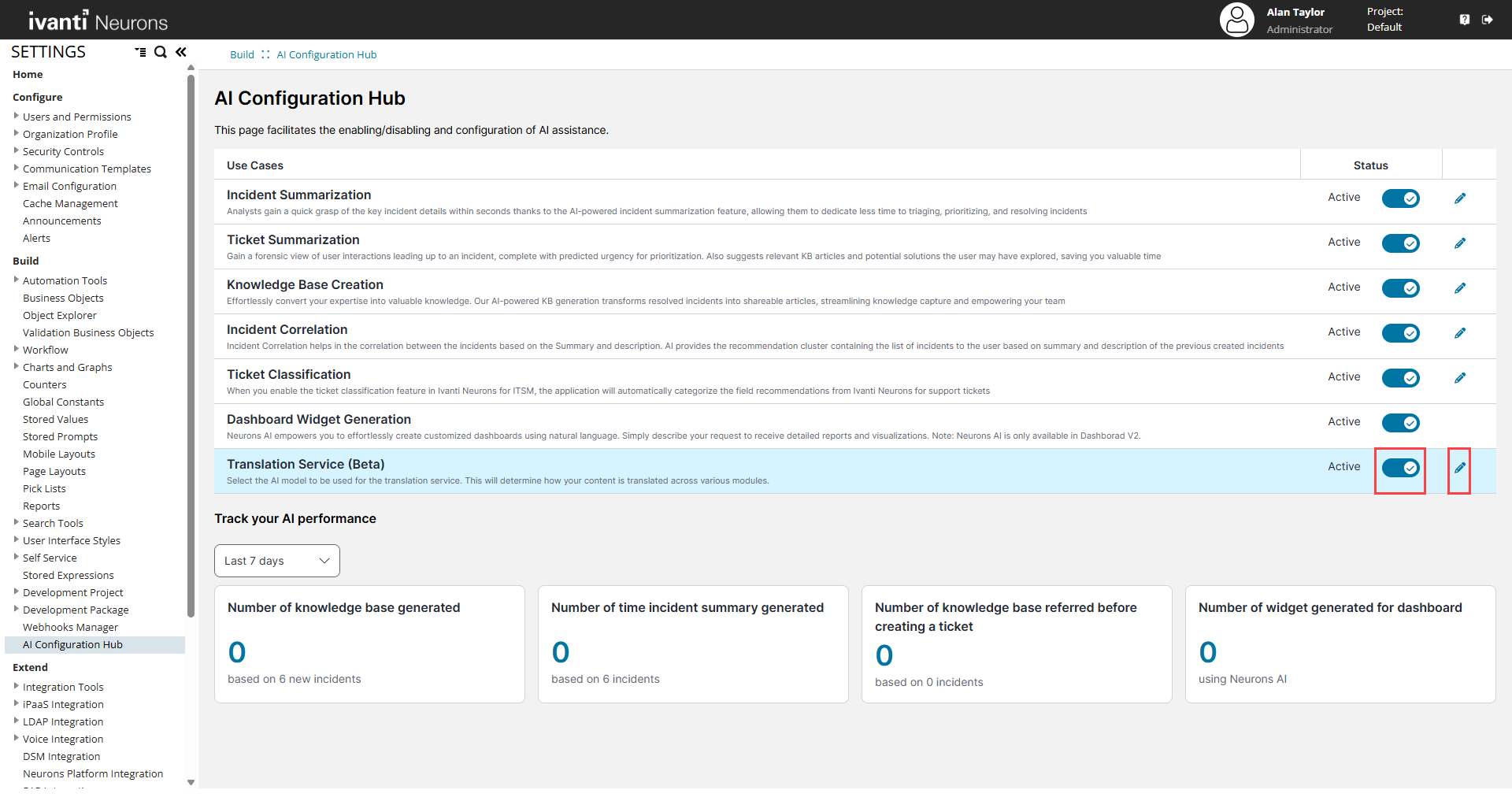
Task: Open DSM Integration sidebar item
Action: [x=61, y=757]
